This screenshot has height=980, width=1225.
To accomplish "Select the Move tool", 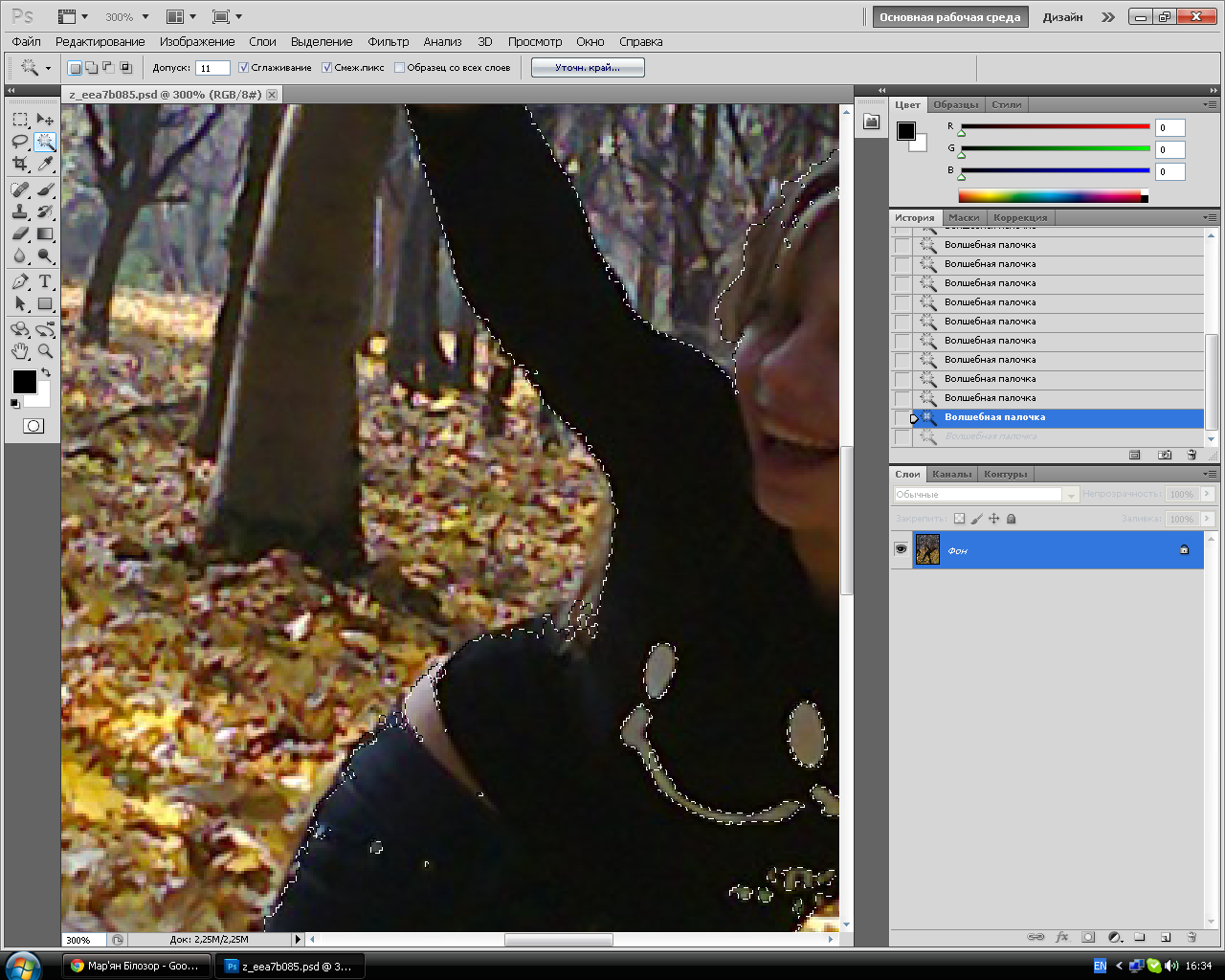I will pos(45,119).
